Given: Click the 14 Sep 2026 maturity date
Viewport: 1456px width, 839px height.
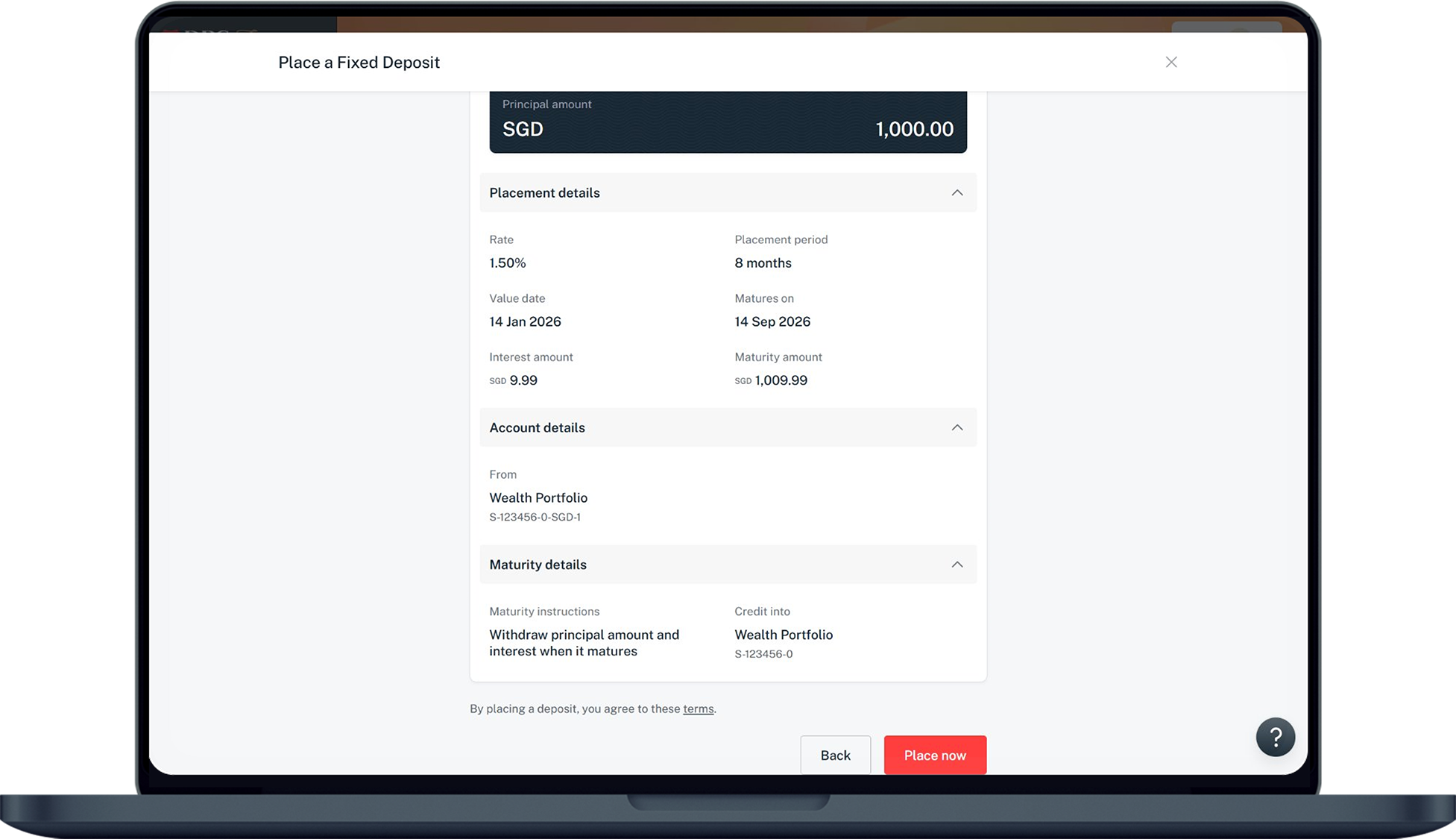Looking at the screenshot, I should 772,321.
